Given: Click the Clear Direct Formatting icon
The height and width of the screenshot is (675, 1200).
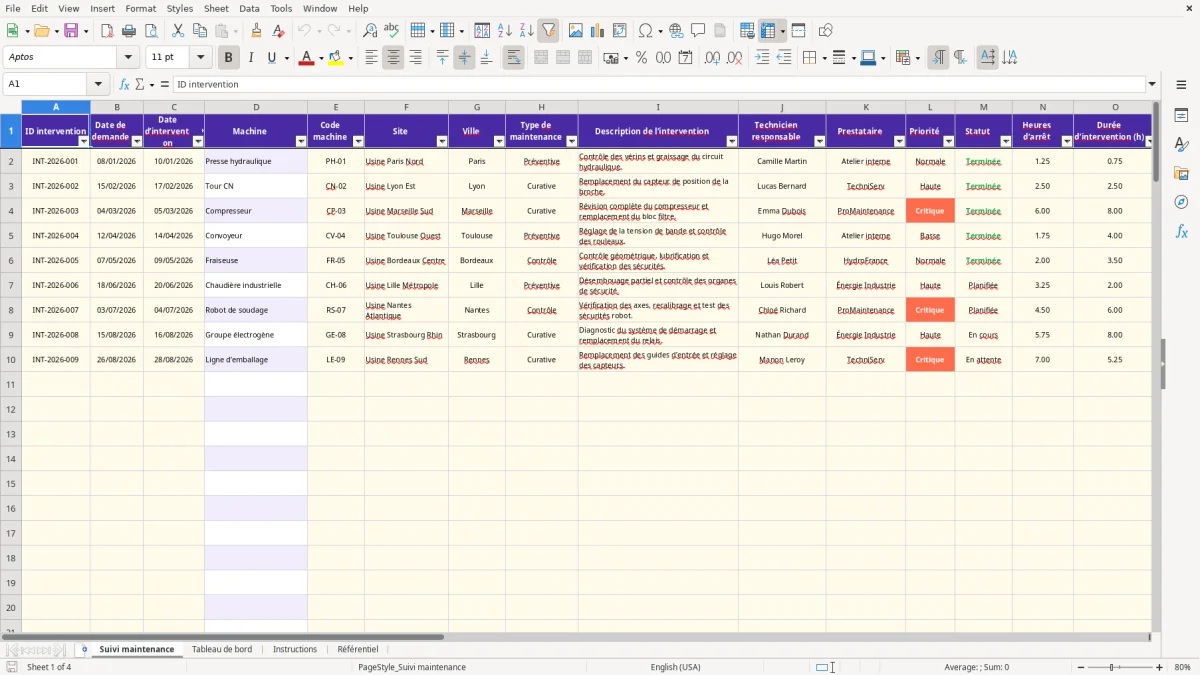Looking at the screenshot, I should pyautogui.click(x=278, y=31).
